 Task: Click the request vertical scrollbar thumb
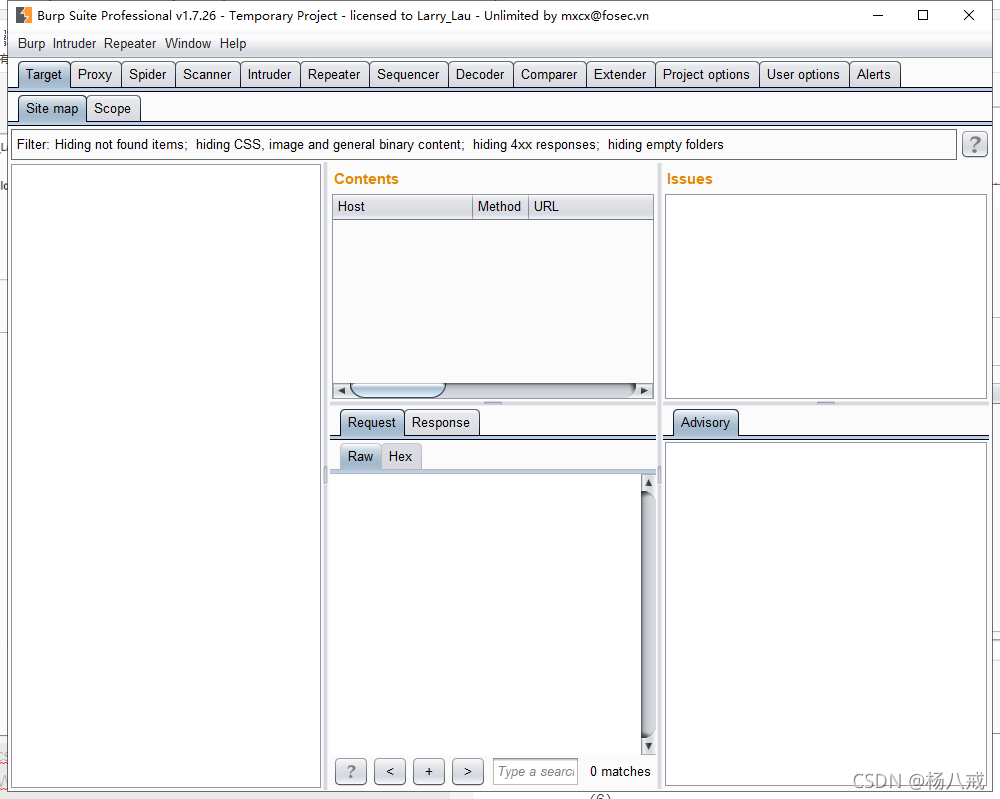pyautogui.click(x=648, y=614)
